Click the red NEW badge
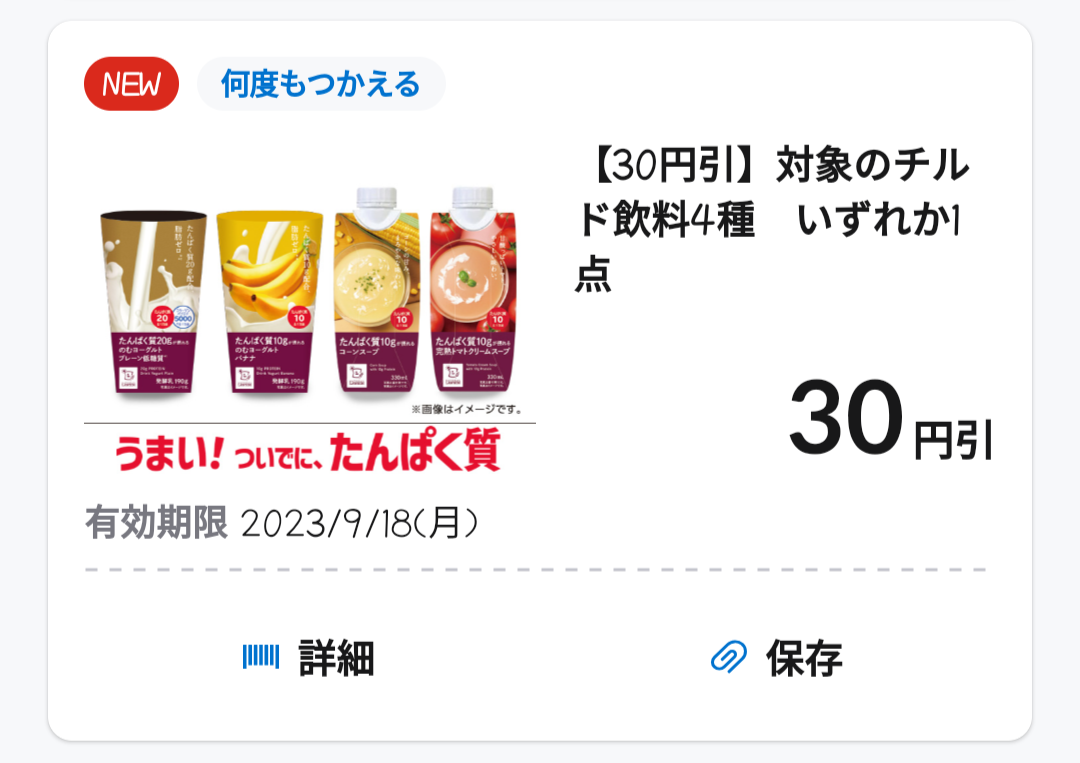 [132, 84]
